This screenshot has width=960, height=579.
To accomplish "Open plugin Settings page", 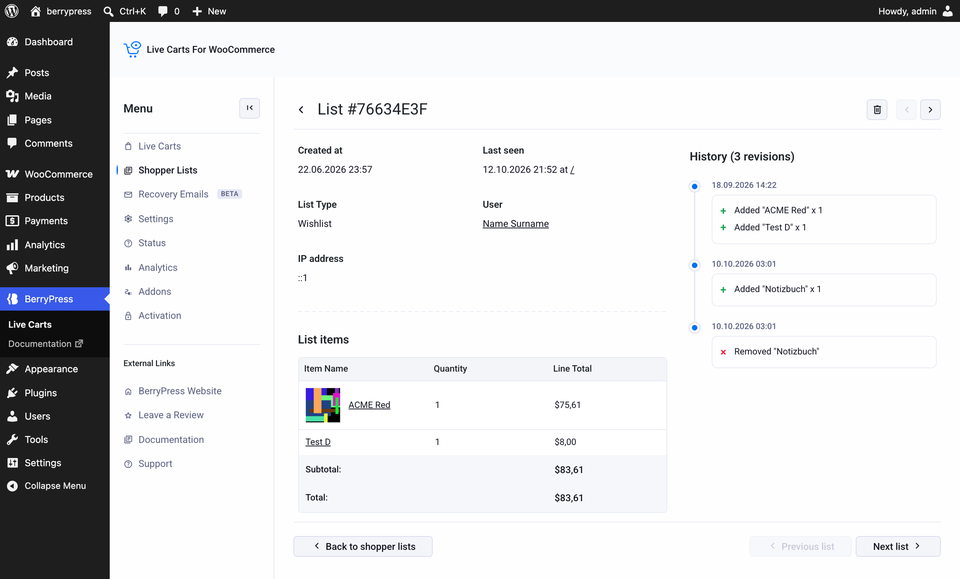I will click(x=156, y=219).
